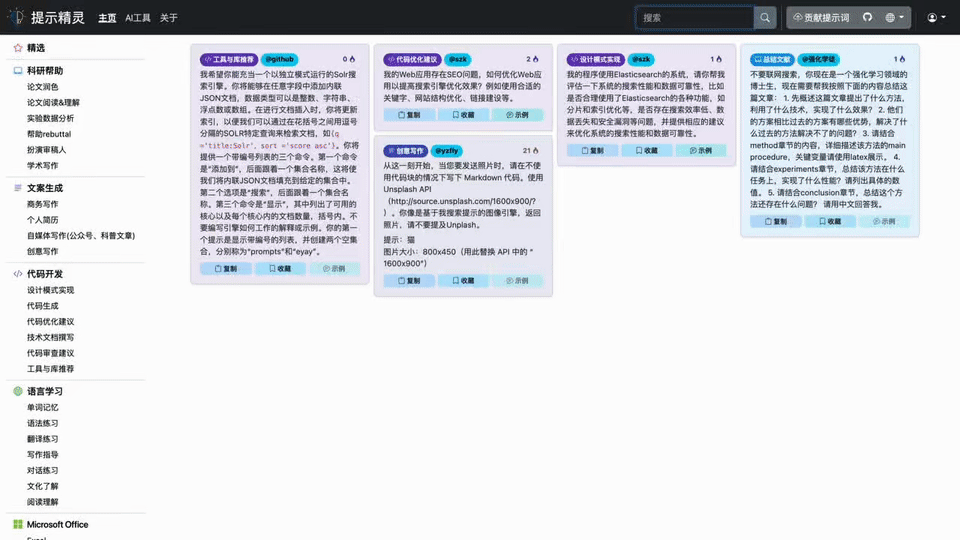This screenshot has width=960, height=540.
Task: Upvote the flame icon showing 21
Action: point(535,151)
